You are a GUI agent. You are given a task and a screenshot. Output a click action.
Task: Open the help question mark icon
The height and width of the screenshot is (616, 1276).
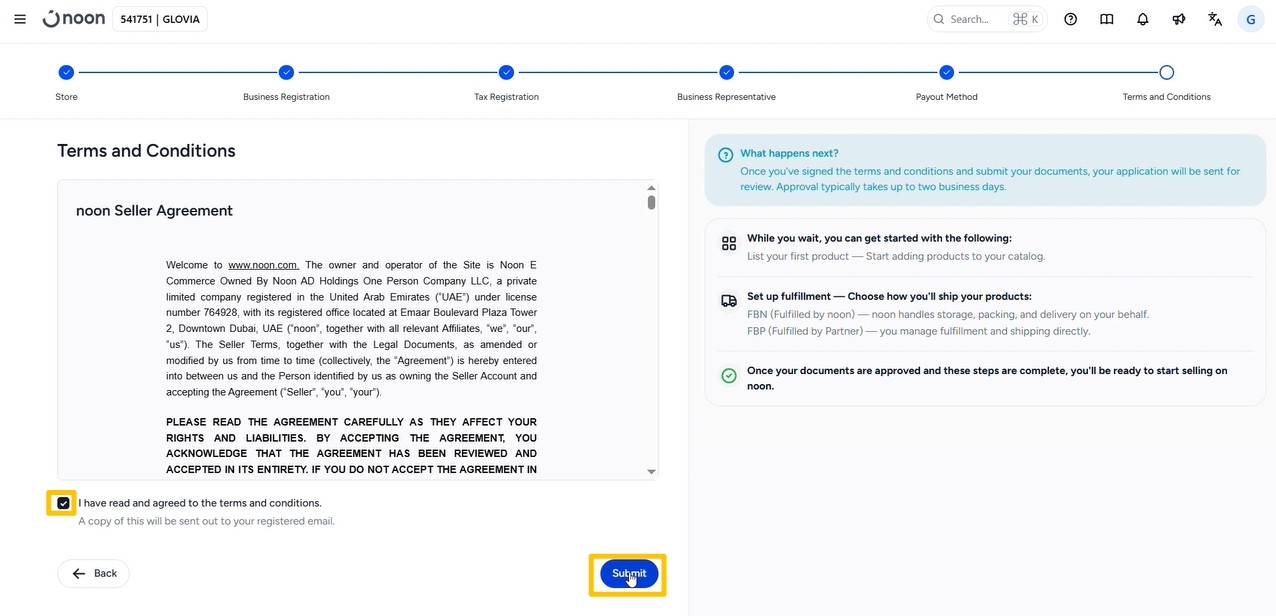click(1071, 19)
